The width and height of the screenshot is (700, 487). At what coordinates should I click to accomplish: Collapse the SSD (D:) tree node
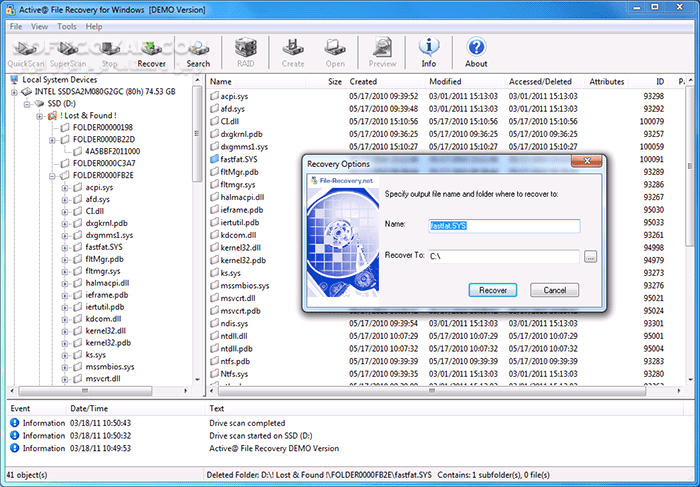pos(26,103)
